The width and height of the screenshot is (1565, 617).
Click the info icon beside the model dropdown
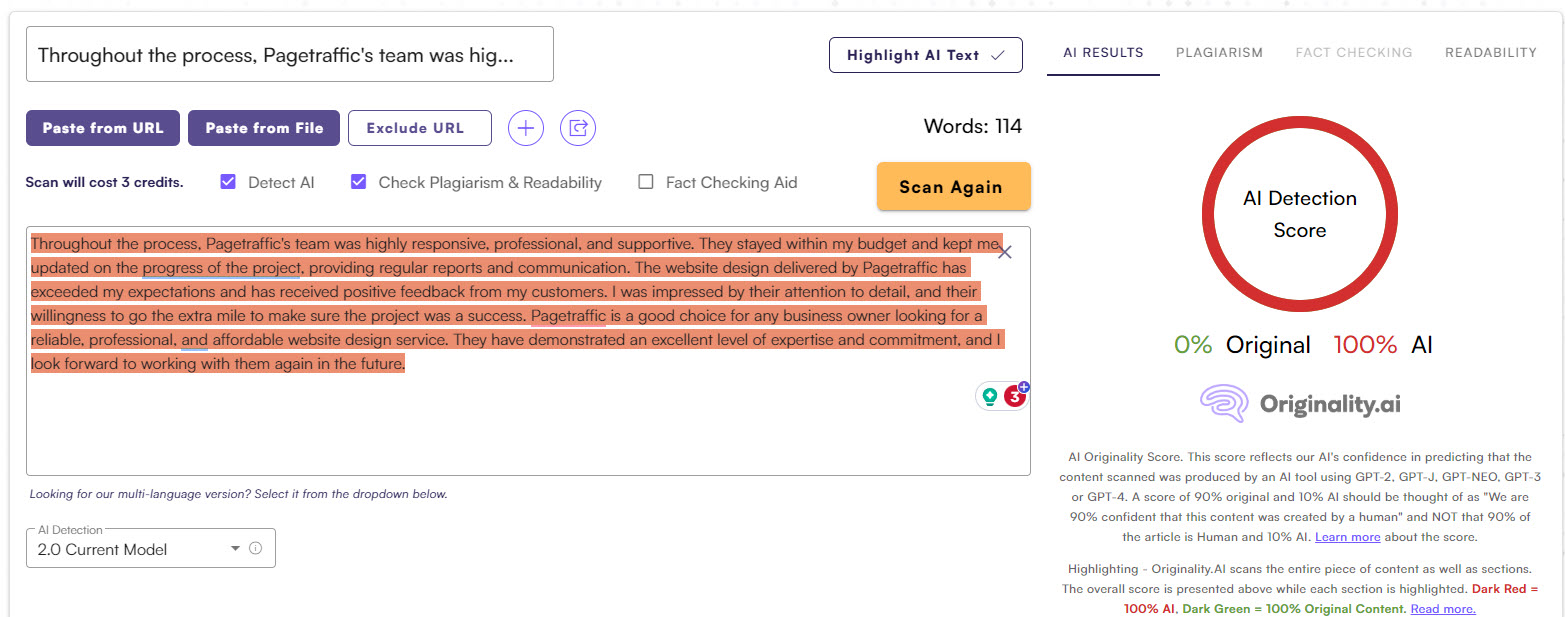255,548
